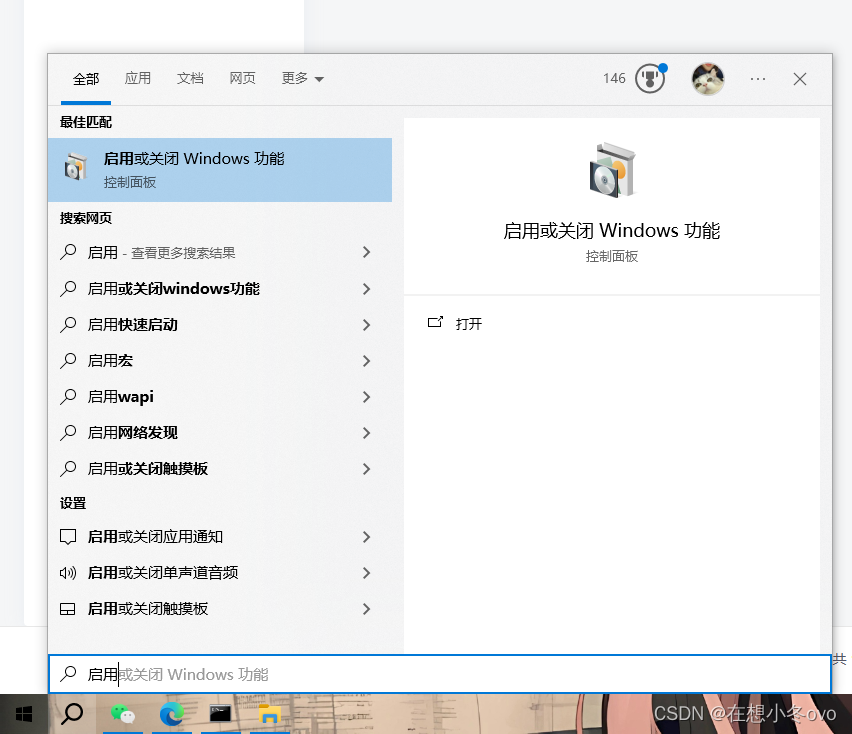Expand arrow for 启用网络发现

[x=367, y=433]
